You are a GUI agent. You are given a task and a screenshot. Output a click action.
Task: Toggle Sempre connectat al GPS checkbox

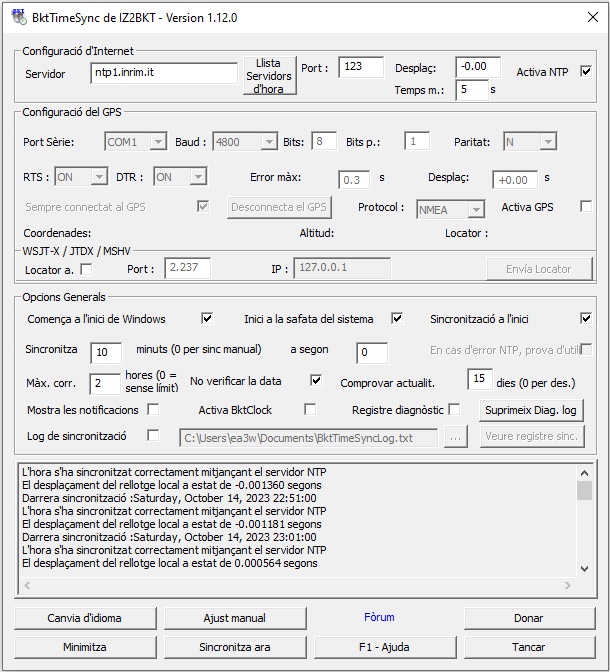[203, 206]
